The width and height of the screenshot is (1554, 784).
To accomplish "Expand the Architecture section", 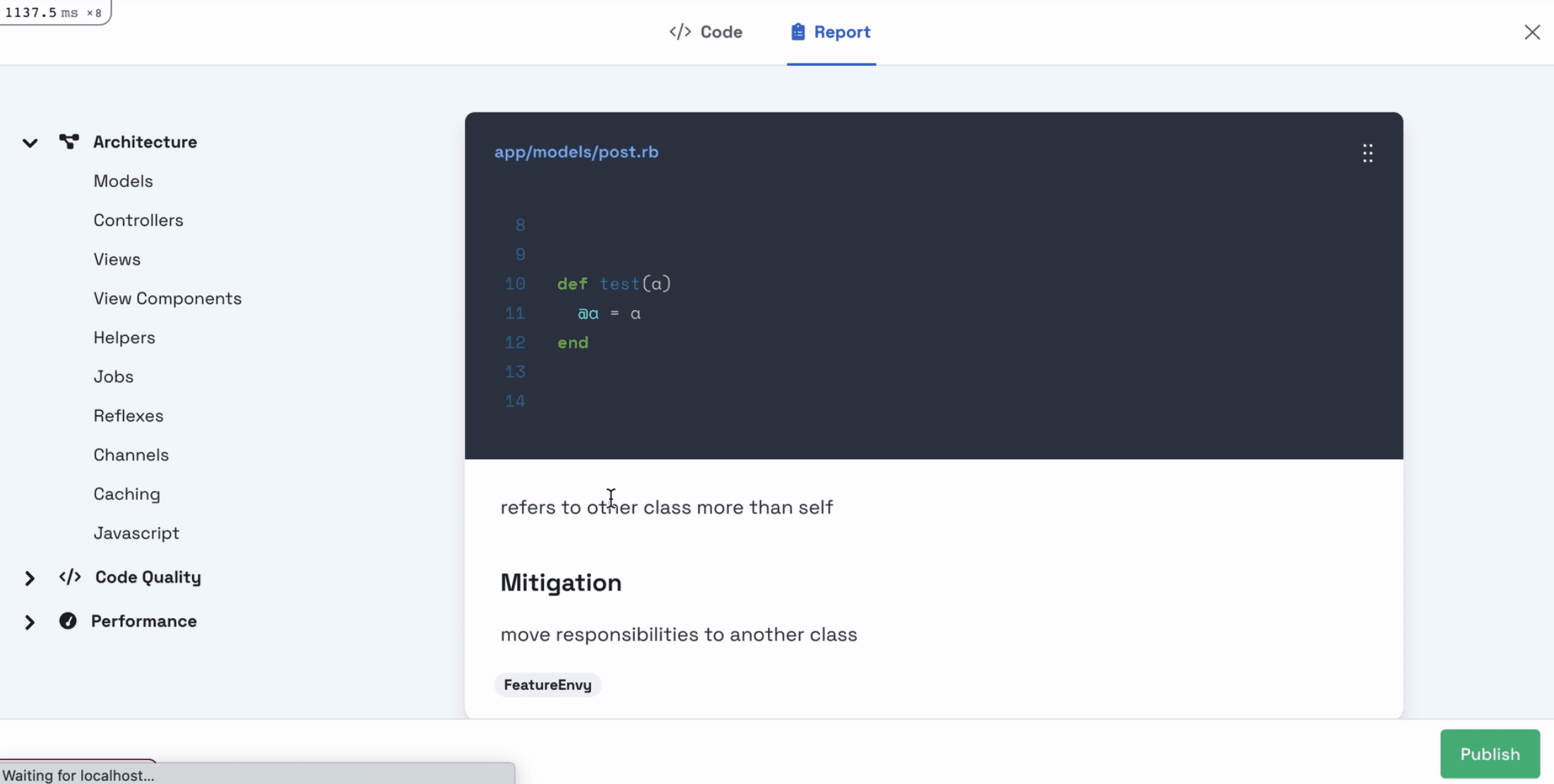I will (x=30, y=142).
